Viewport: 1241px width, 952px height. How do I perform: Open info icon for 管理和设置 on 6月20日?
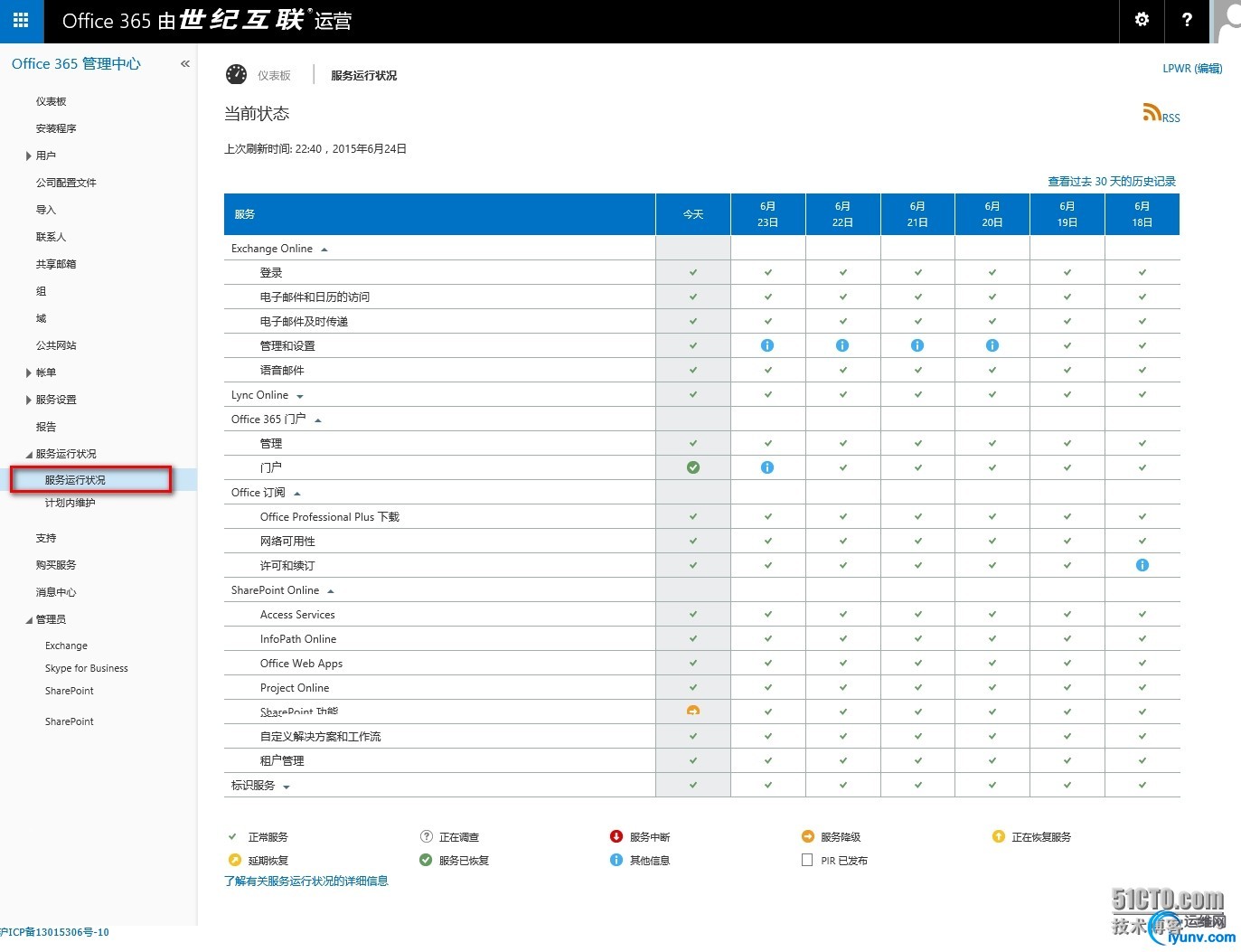click(992, 345)
